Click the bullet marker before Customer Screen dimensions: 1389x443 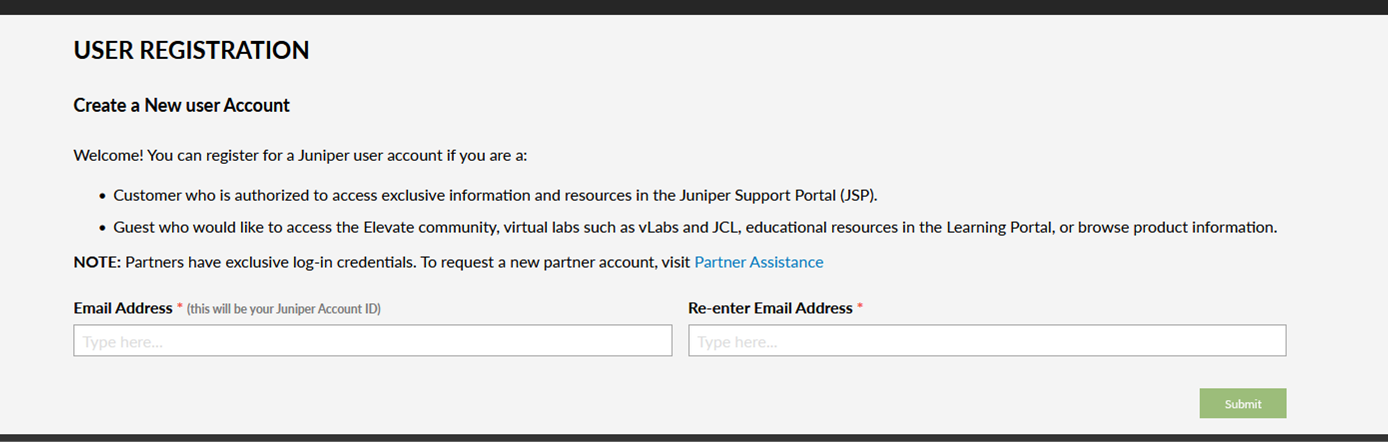(102, 196)
